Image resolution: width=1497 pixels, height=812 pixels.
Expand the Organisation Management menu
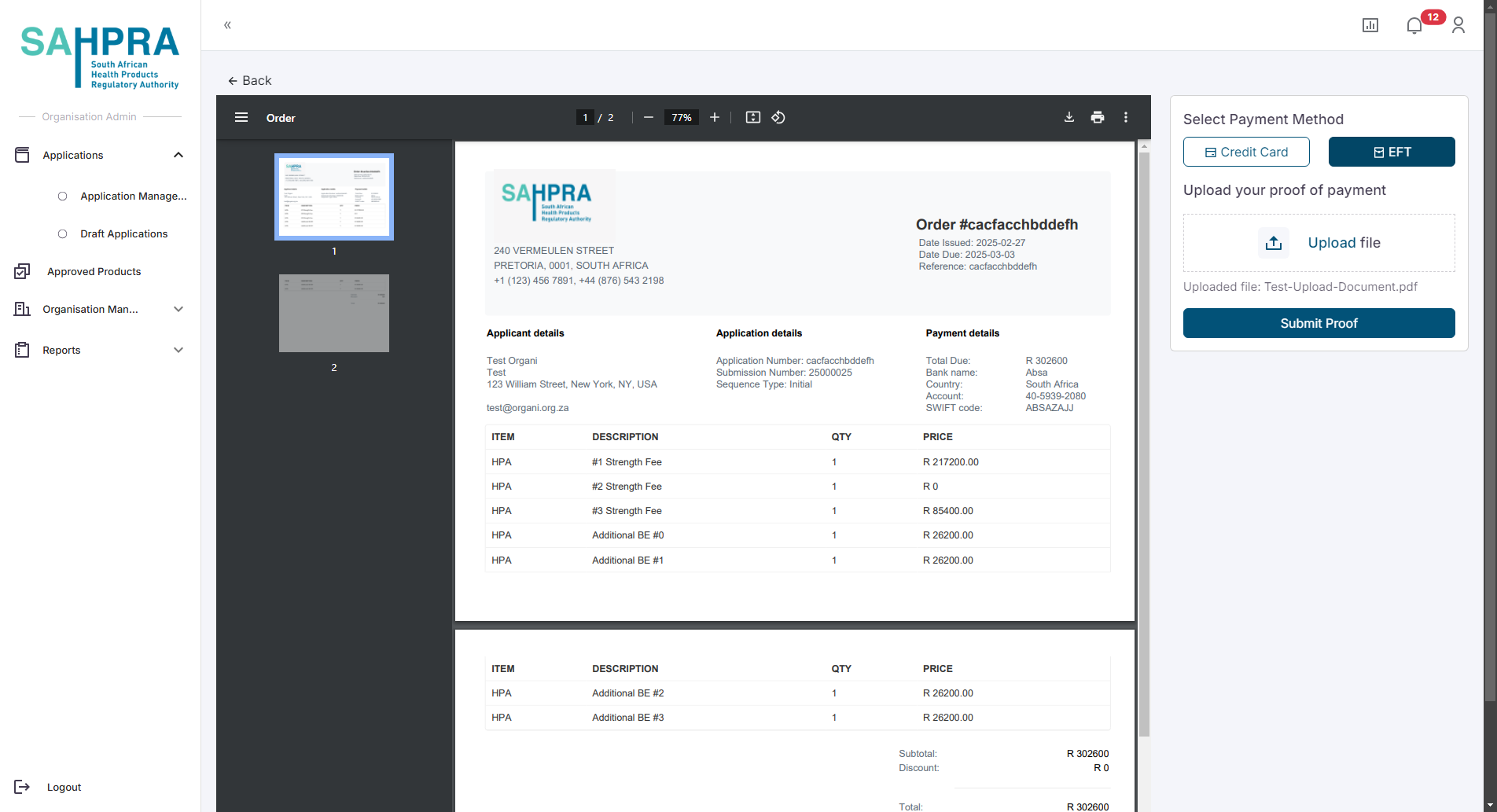178,309
